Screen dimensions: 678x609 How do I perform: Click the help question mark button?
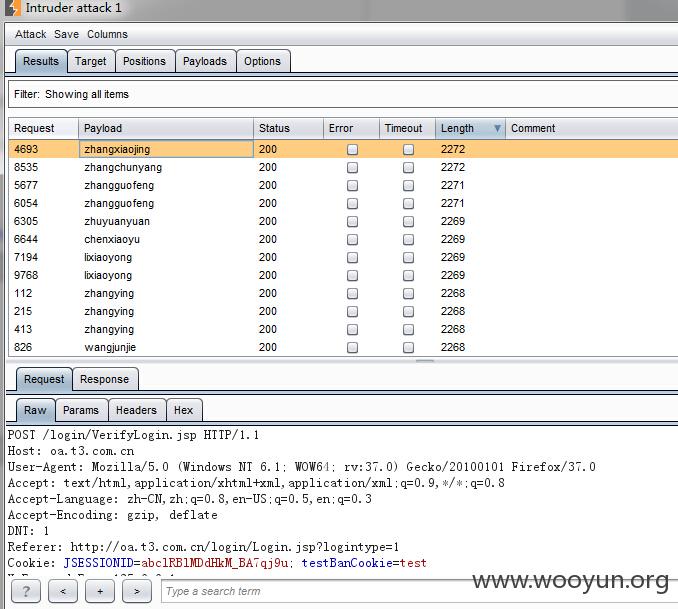tap(26, 591)
